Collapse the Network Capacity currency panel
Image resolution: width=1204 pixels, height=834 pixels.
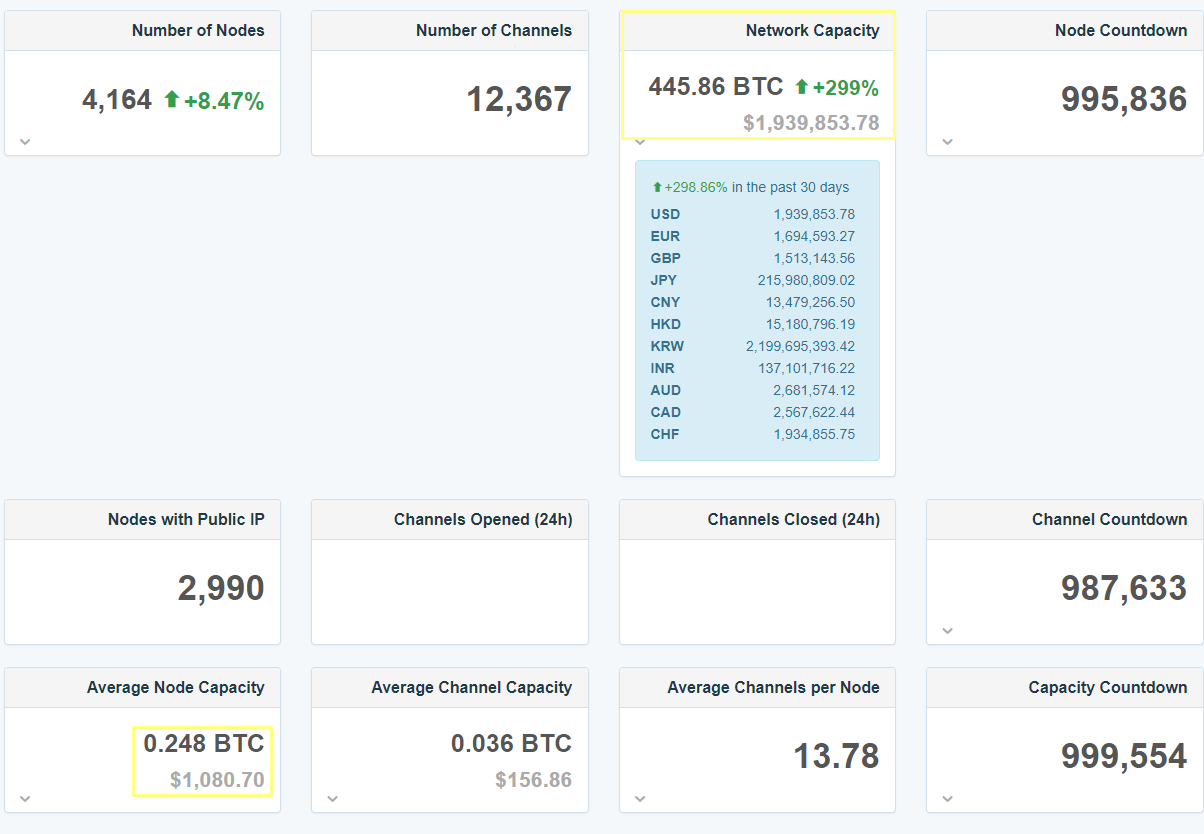640,141
